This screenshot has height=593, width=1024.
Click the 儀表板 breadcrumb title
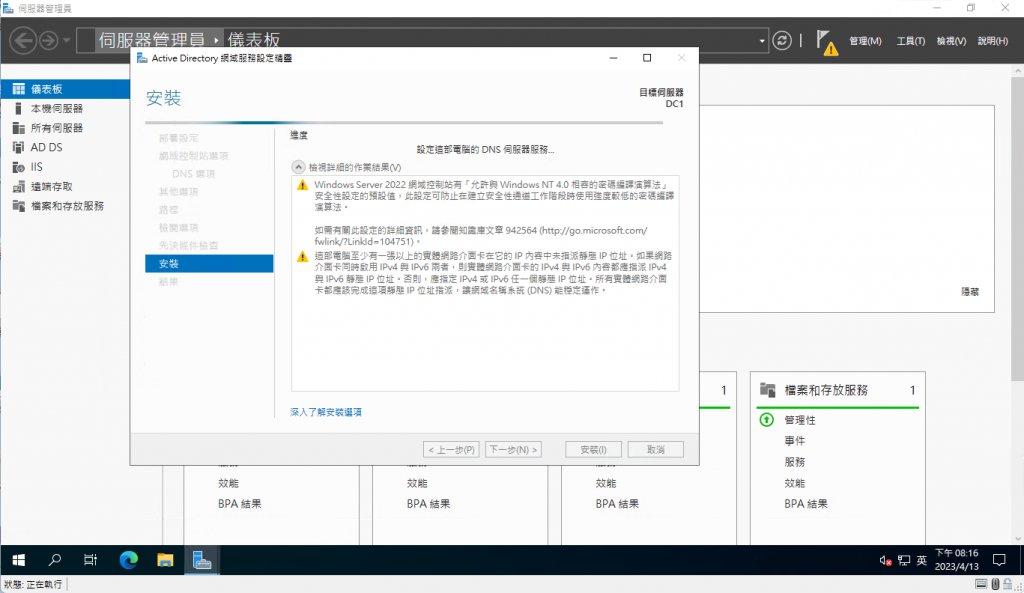click(x=253, y=40)
